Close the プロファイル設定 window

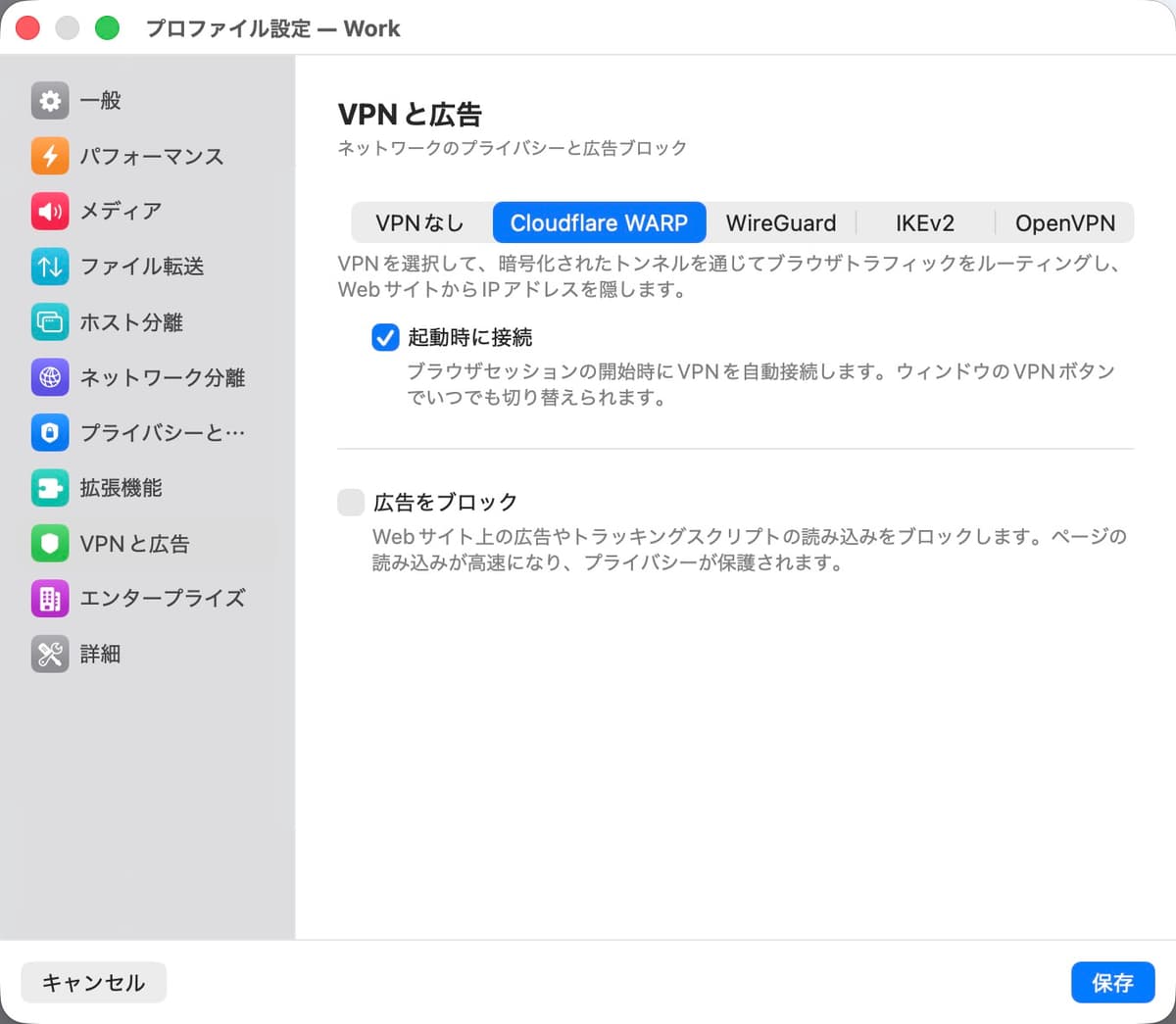click(x=28, y=27)
